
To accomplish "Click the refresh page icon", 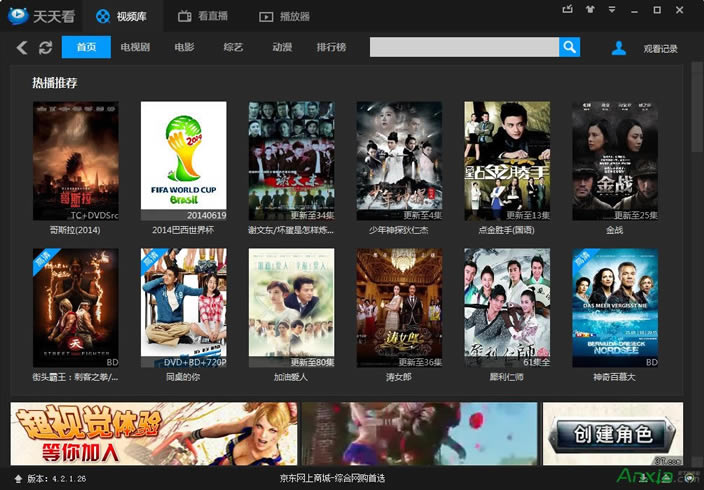I will coord(46,48).
